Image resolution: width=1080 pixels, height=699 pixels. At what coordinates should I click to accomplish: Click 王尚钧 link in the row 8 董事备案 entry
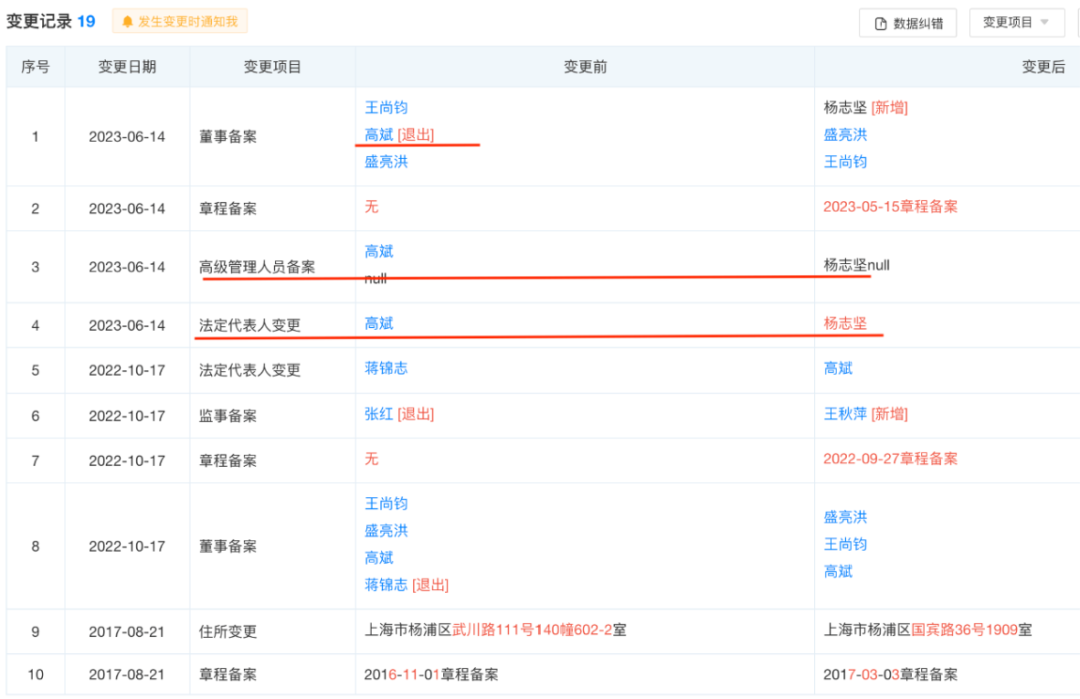pos(387,504)
